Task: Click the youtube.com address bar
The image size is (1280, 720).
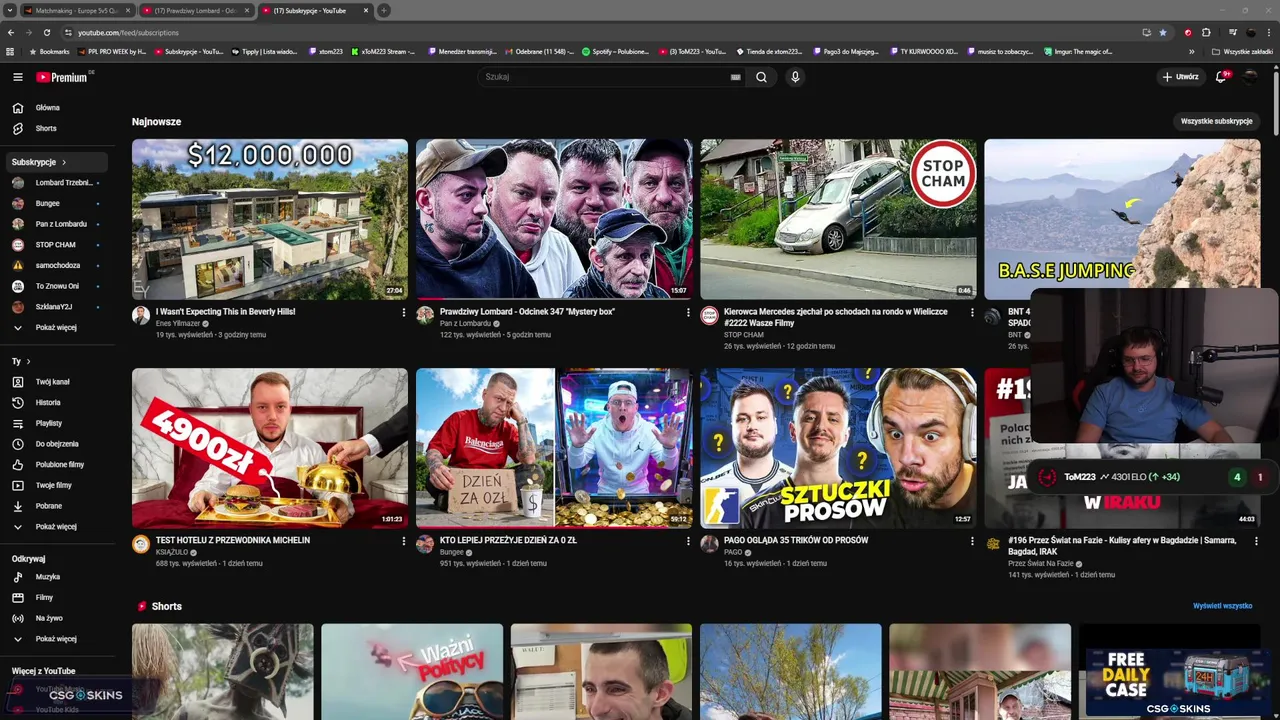Action: (600, 32)
